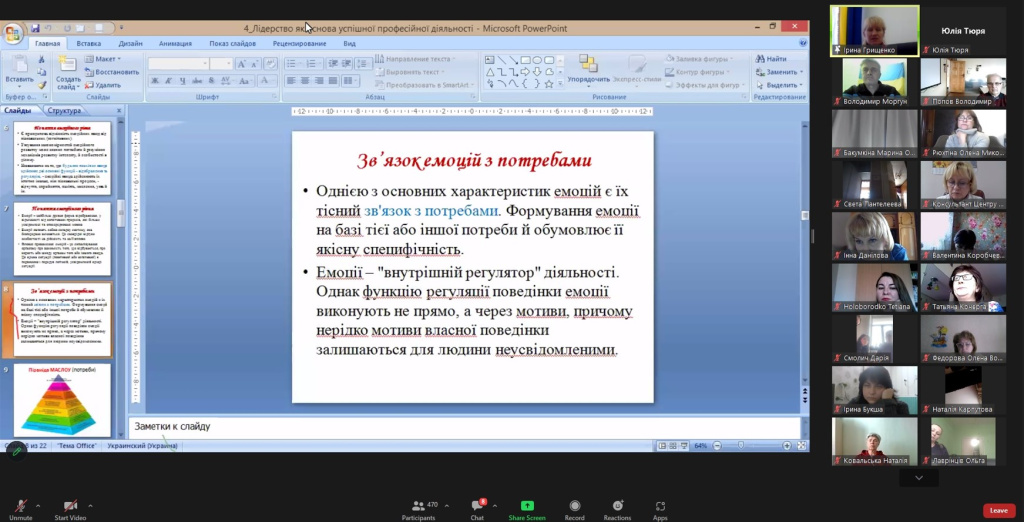
Task: Toggle bold formatting (Ж)
Action: pos(155,81)
